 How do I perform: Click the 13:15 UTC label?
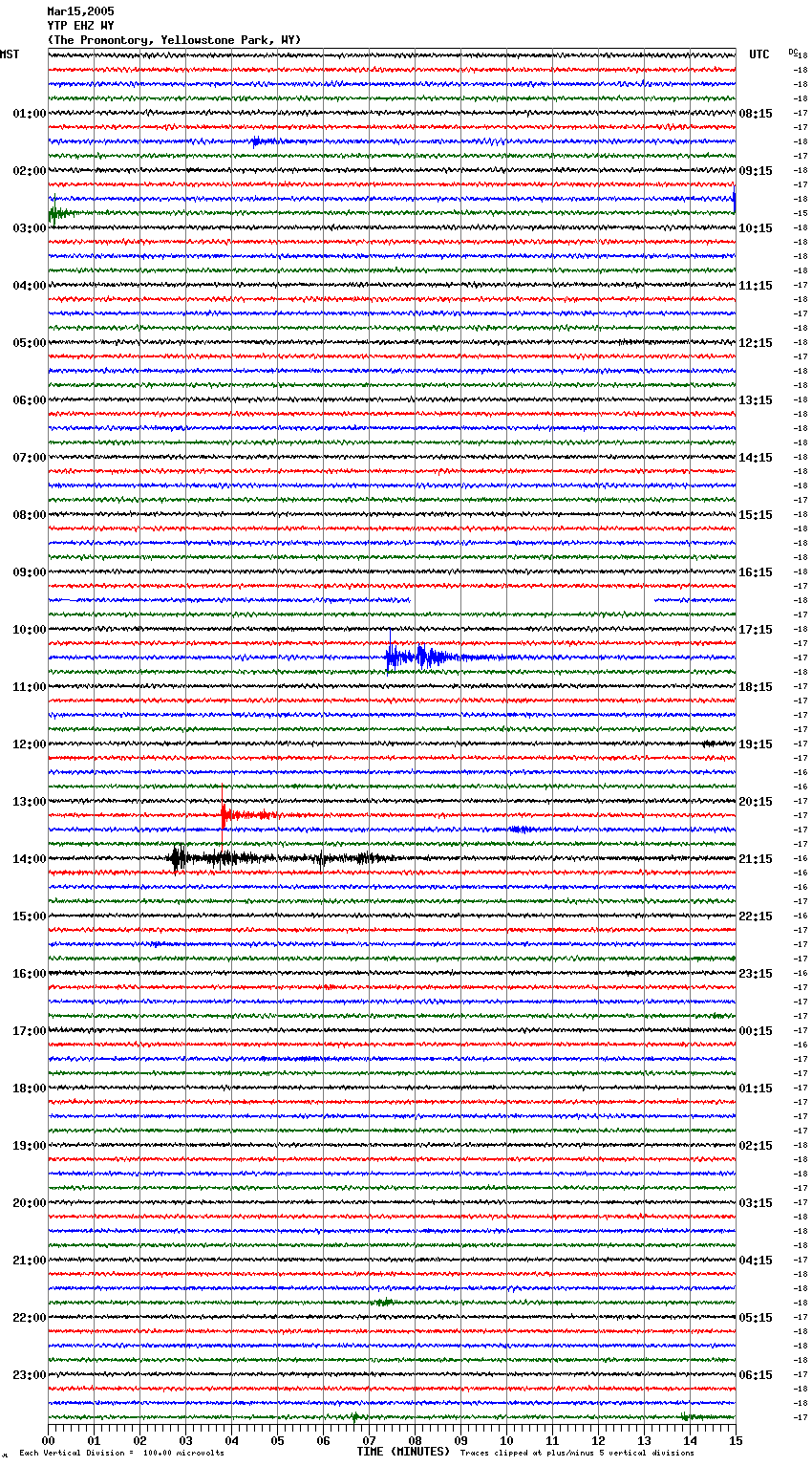(x=756, y=400)
